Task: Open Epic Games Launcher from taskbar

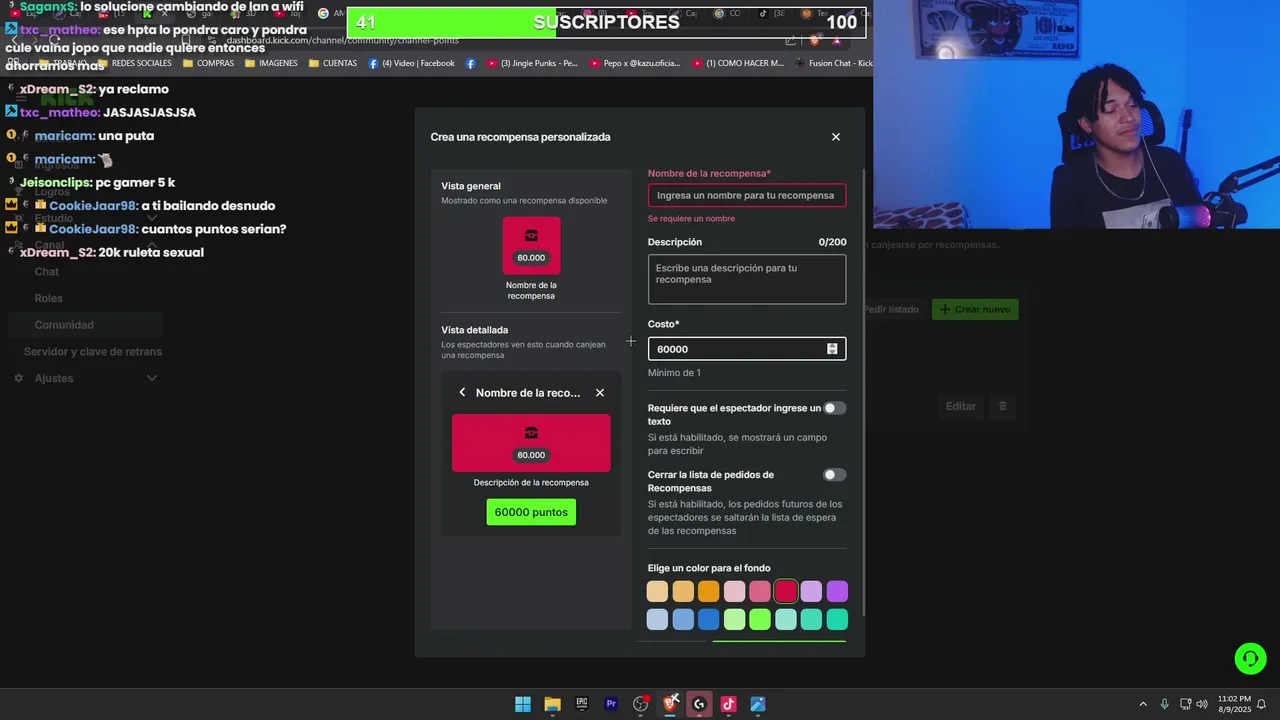Action: coord(582,704)
